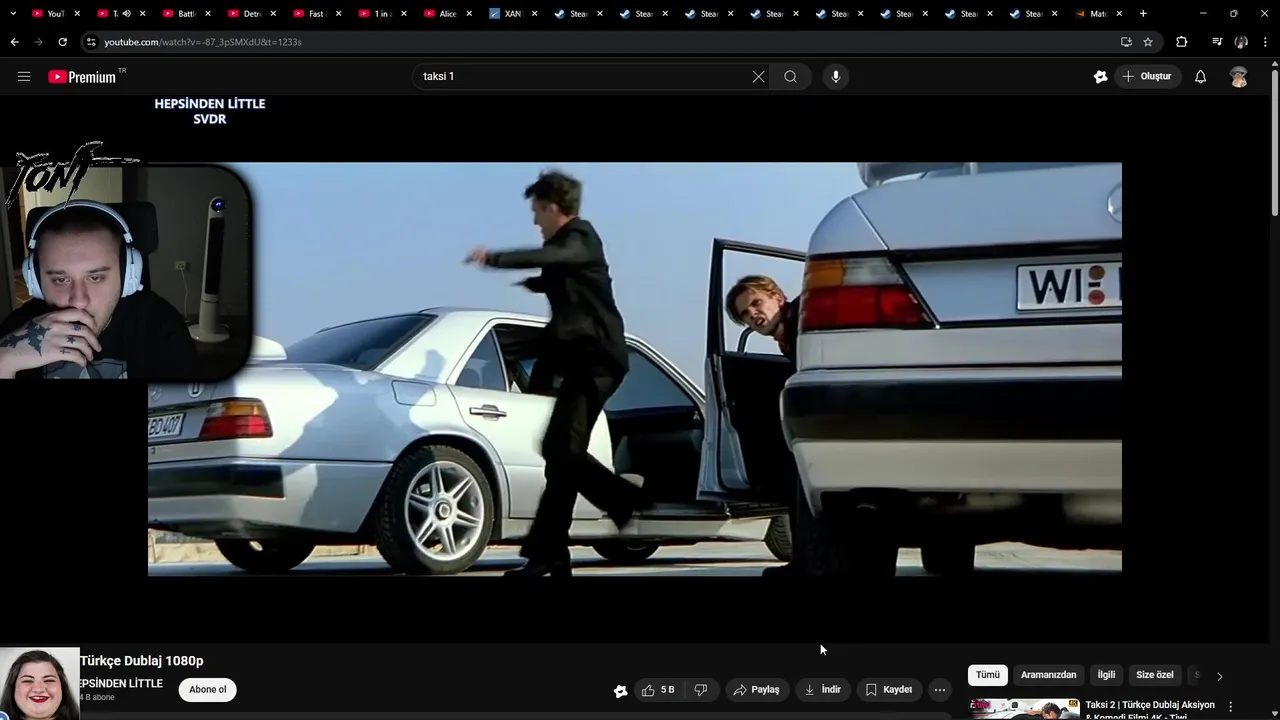Click the Oluştur create button

tap(1148, 76)
